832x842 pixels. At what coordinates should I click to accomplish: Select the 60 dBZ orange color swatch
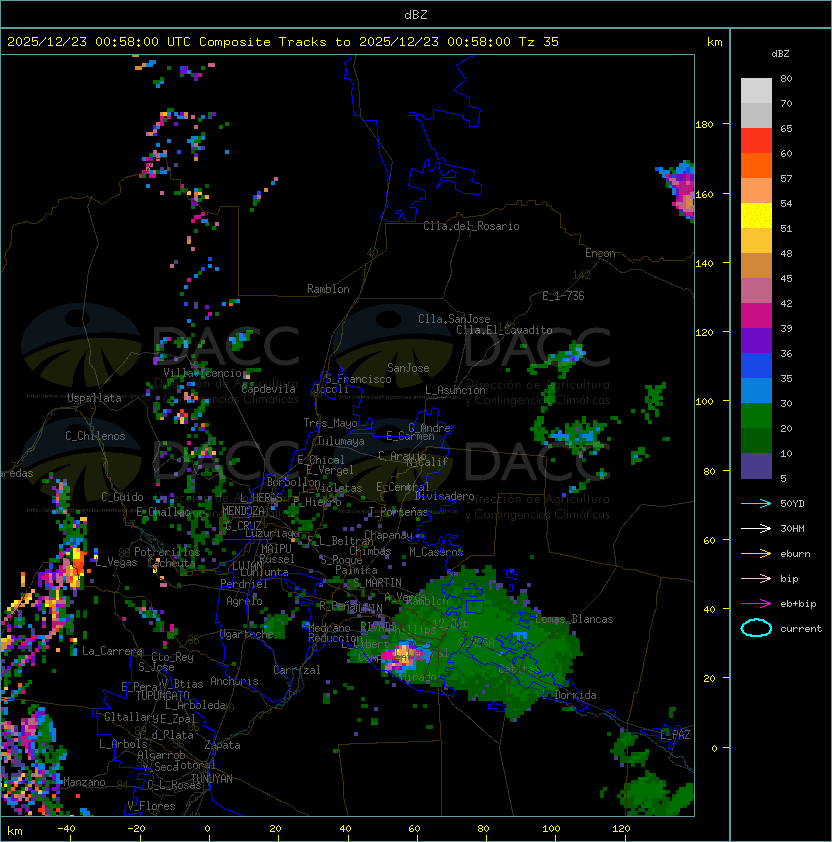tap(756, 165)
